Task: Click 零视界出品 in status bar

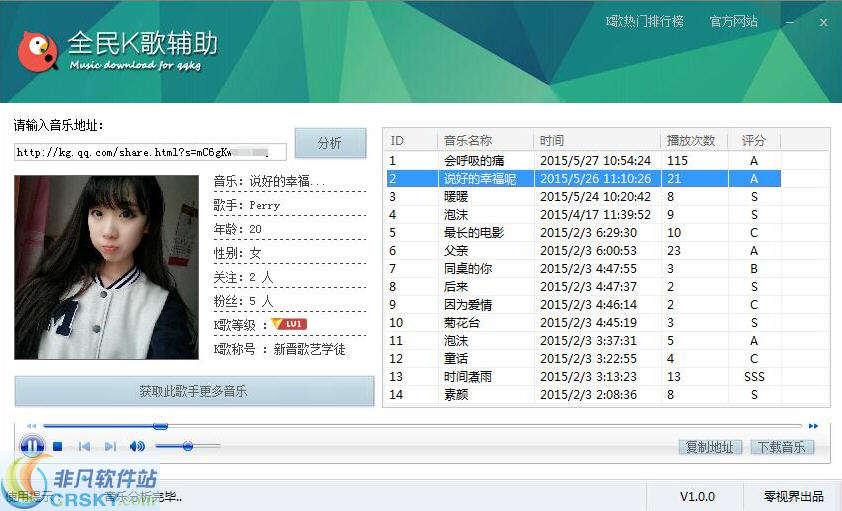Action: (x=793, y=497)
